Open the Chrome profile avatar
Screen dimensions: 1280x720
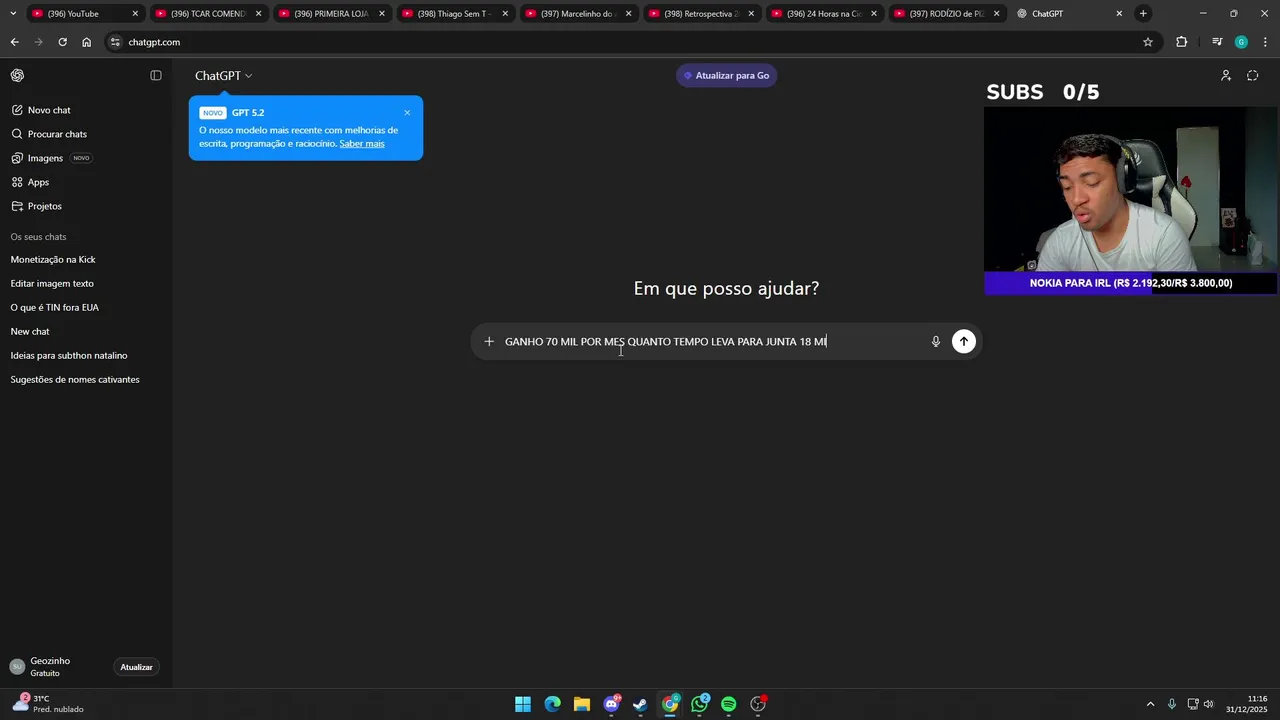1241,42
